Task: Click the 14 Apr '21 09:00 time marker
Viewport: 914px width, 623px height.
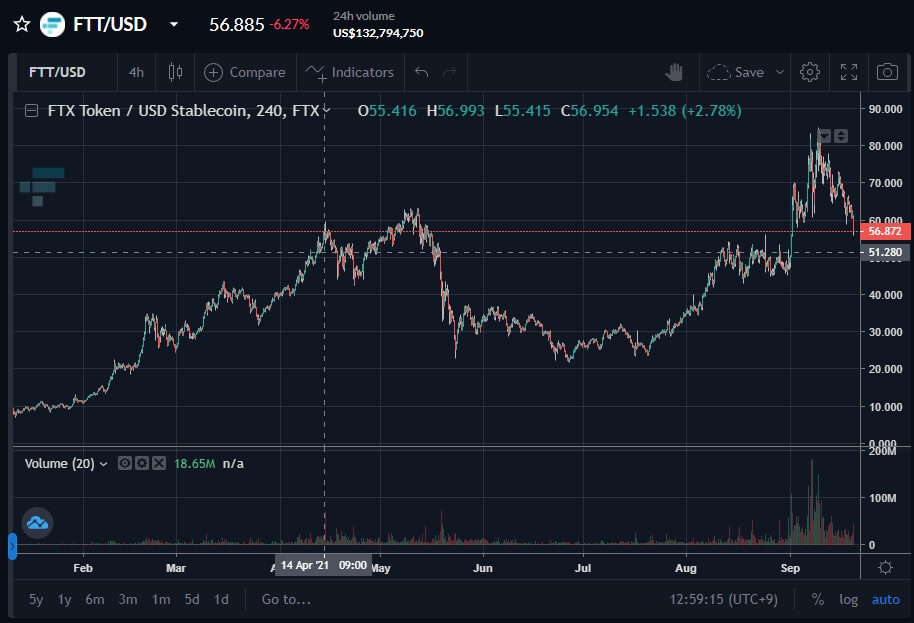Action: pos(324,565)
